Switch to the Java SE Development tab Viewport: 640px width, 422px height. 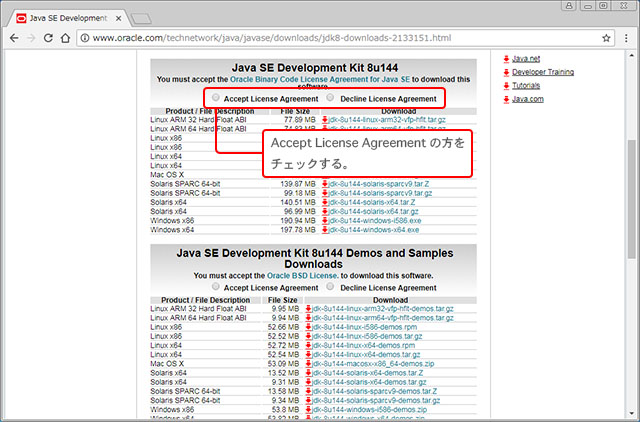pyautogui.click(x=67, y=18)
